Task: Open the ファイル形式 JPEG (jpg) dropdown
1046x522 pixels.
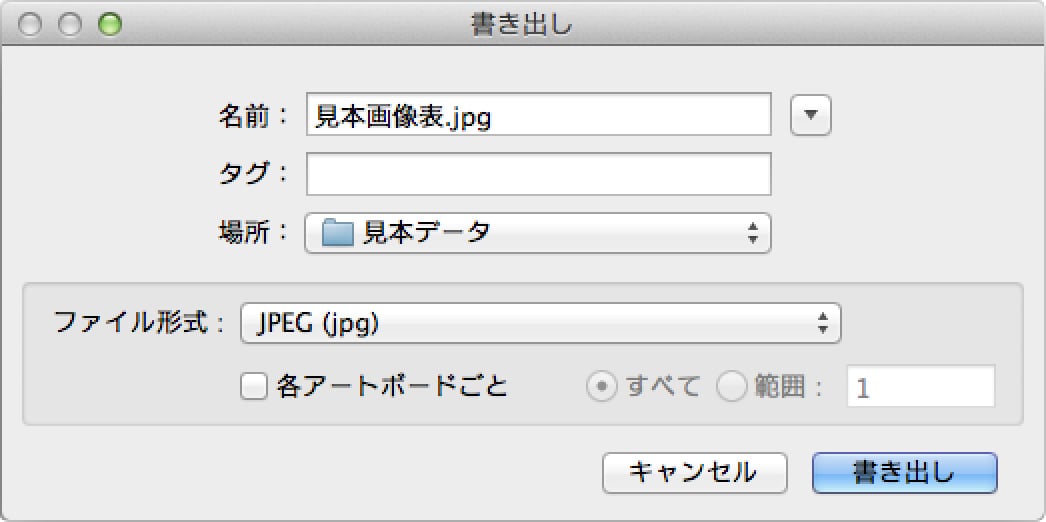Action: tap(540, 323)
